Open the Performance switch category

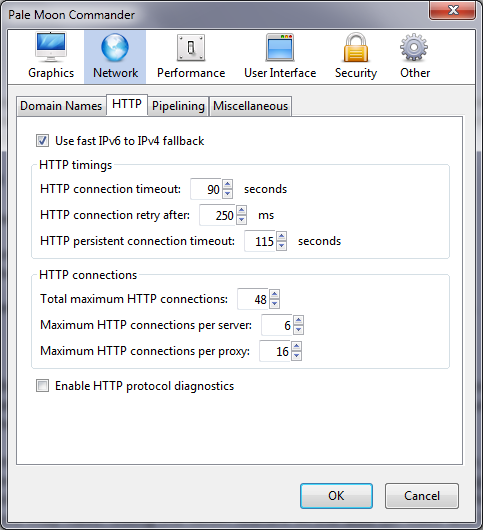point(191,56)
